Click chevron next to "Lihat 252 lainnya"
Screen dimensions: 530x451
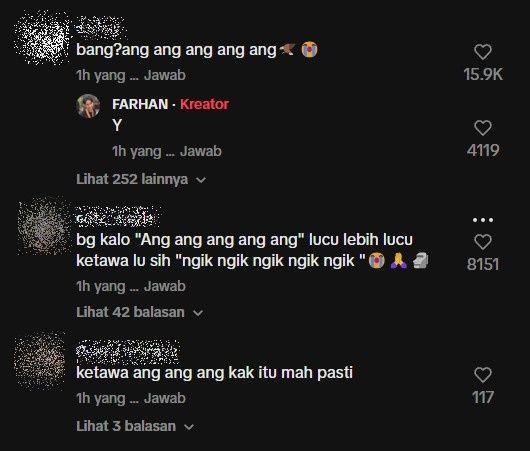[x=201, y=180]
